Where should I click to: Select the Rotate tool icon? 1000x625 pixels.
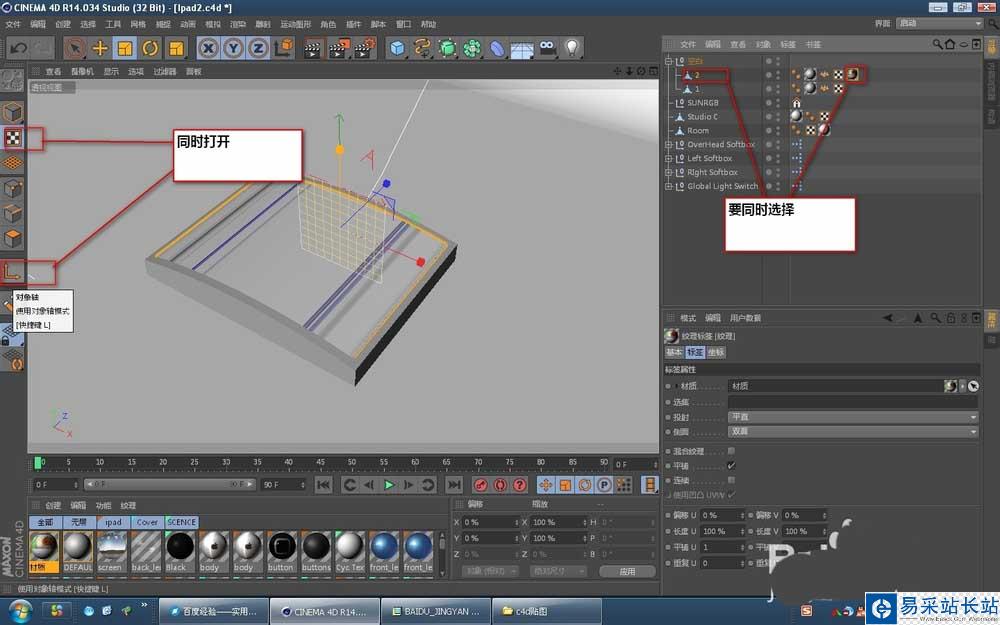click(150, 47)
